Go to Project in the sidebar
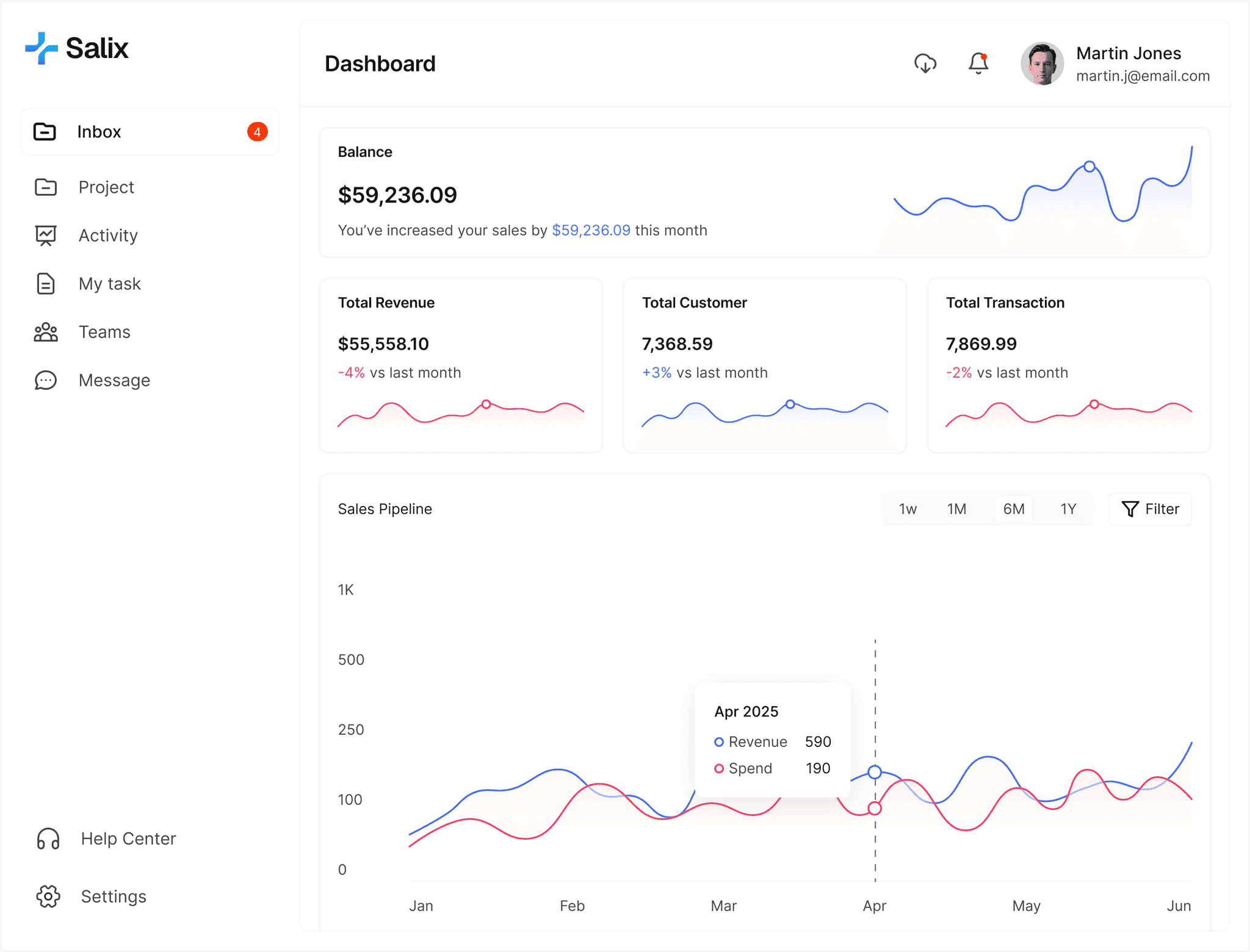Screen dimensions: 1250x952 pos(106,187)
